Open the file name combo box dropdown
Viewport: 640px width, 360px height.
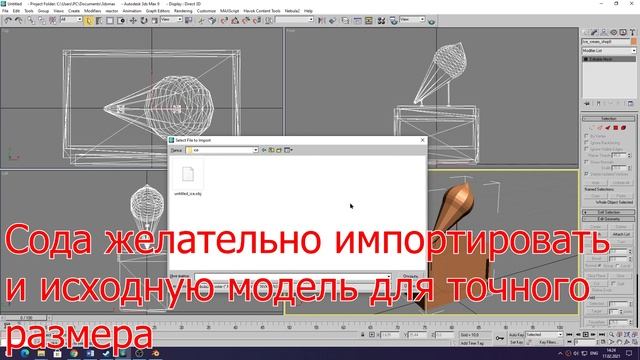tap(389, 277)
